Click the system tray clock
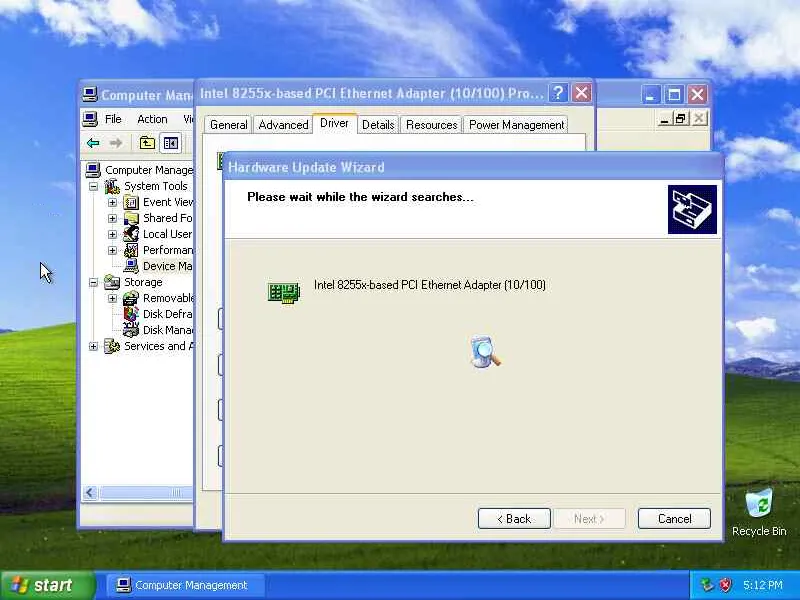This screenshot has width=800, height=600. point(763,585)
